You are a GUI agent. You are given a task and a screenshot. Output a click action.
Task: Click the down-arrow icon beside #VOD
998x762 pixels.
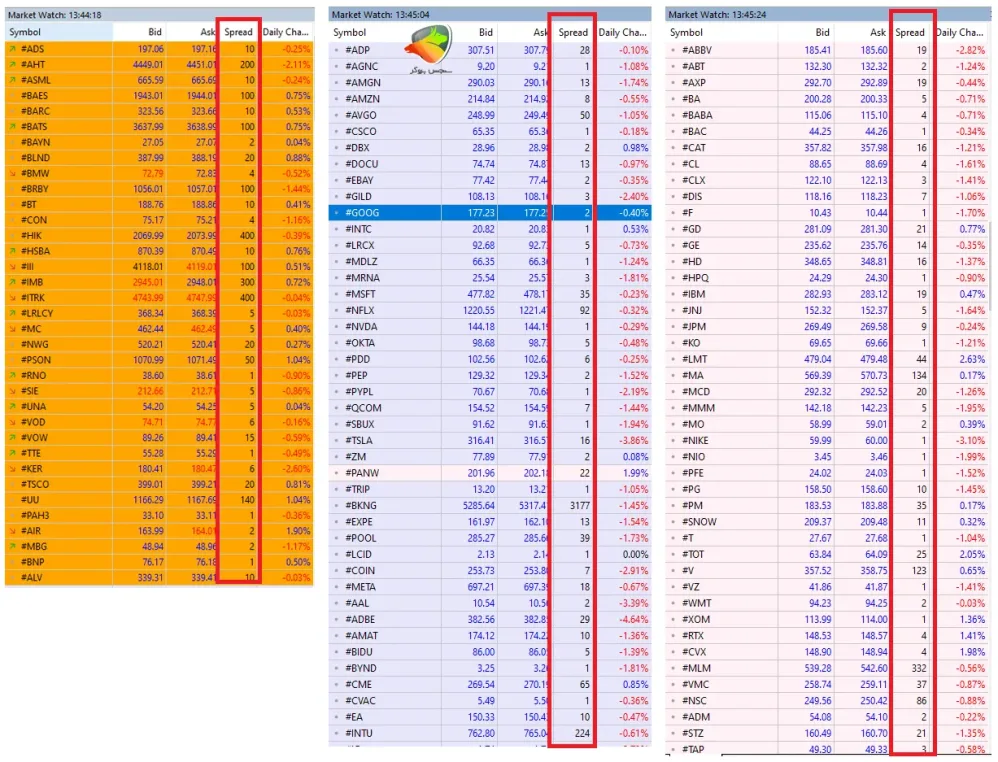(13, 422)
